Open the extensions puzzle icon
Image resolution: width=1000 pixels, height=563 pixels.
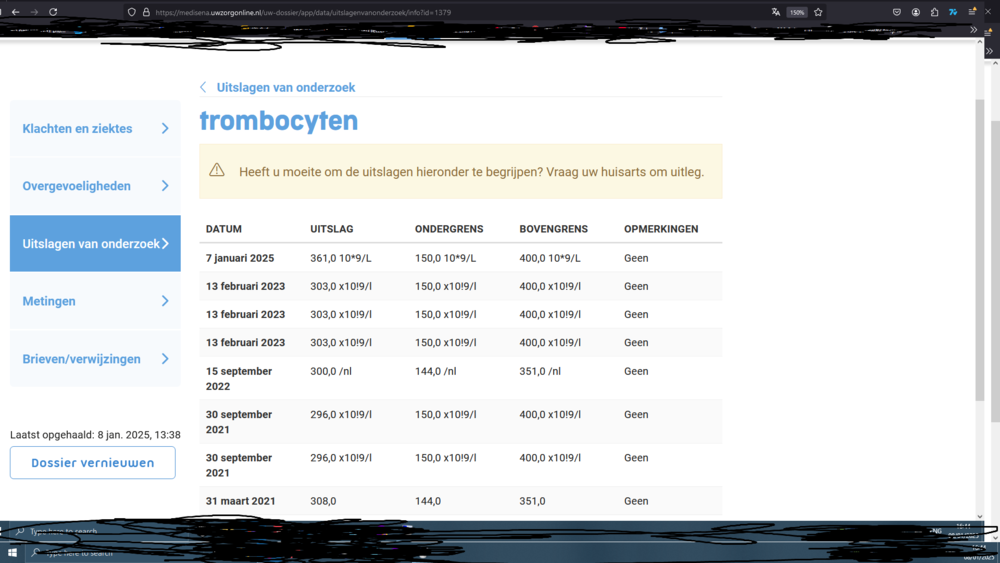[x=934, y=12]
